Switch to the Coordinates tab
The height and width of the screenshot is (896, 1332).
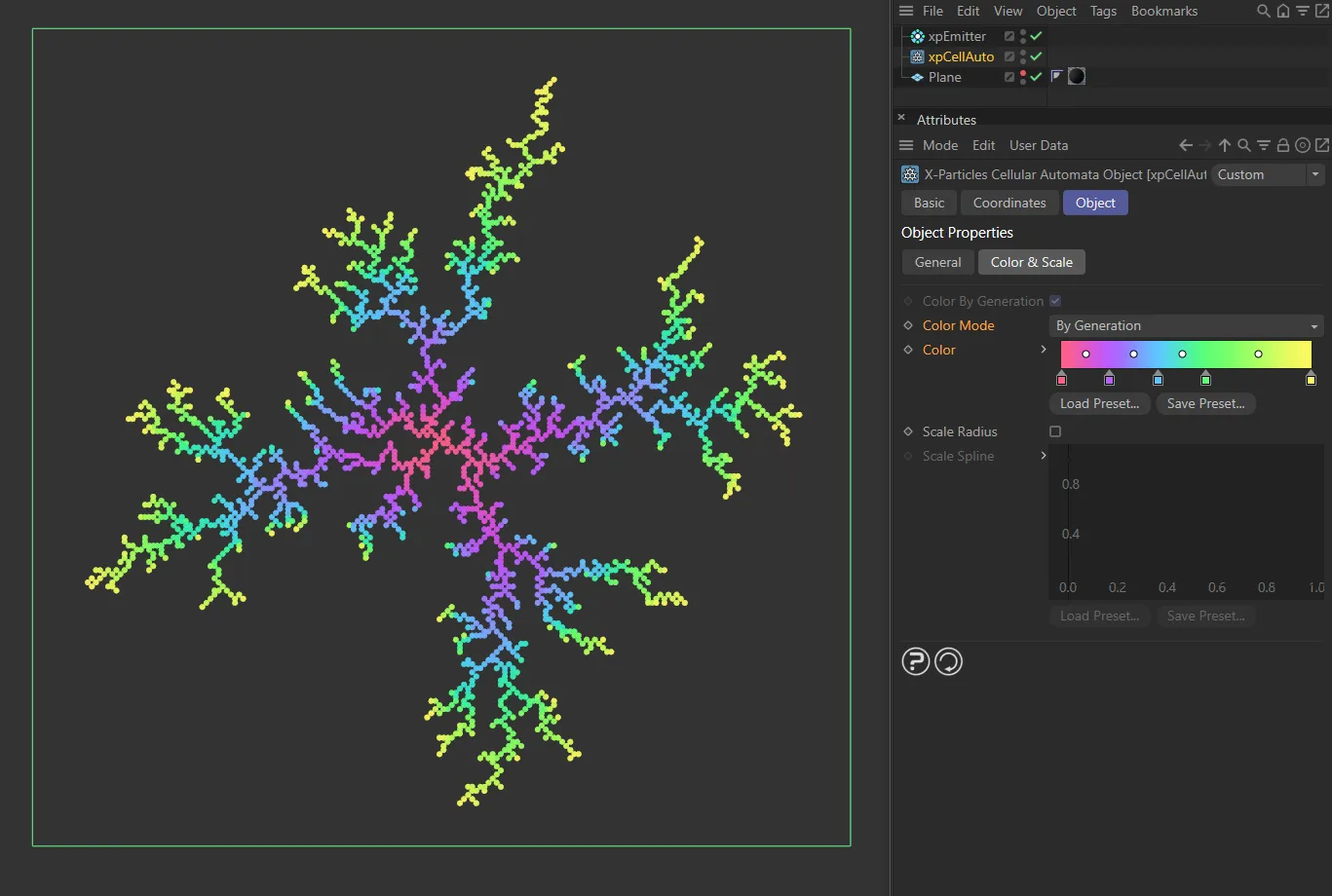[x=1009, y=203]
